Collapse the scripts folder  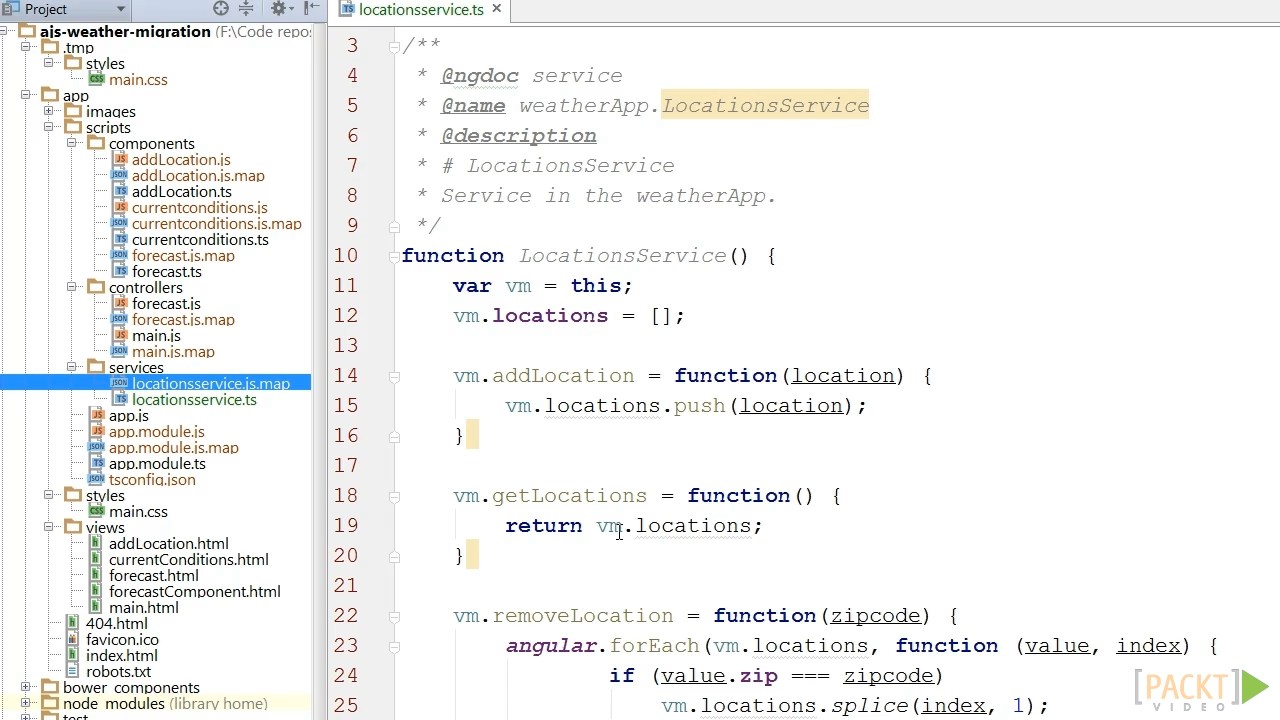coord(48,127)
